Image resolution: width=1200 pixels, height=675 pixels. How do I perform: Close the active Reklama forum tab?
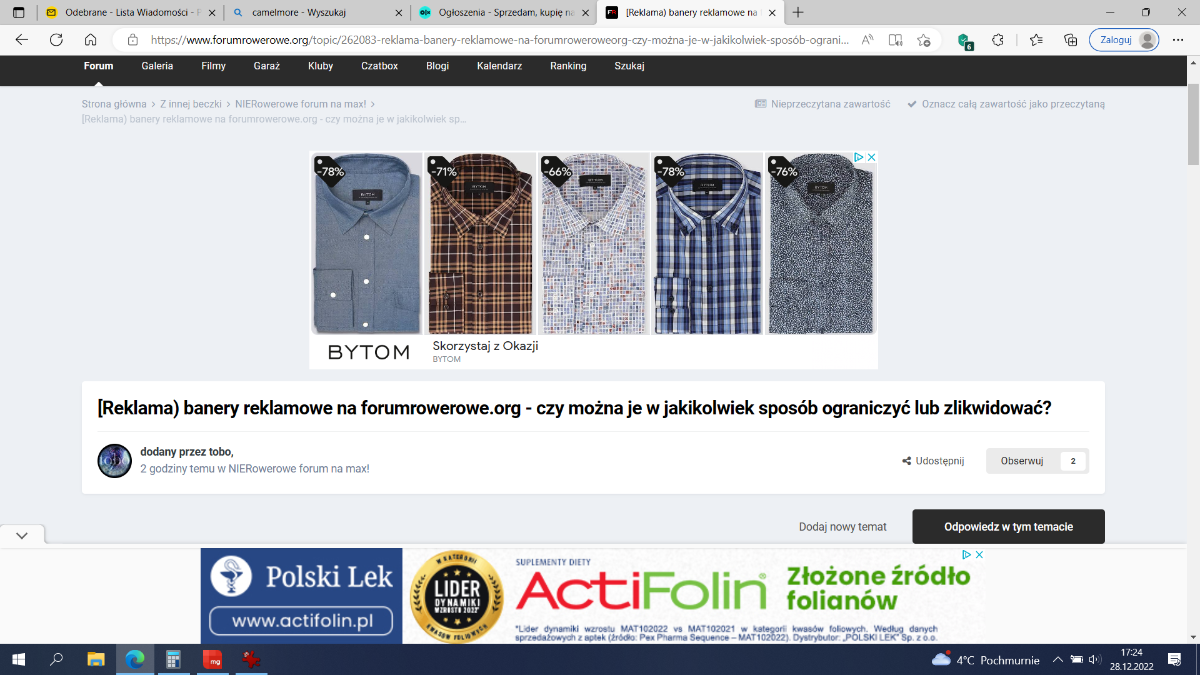point(771,13)
